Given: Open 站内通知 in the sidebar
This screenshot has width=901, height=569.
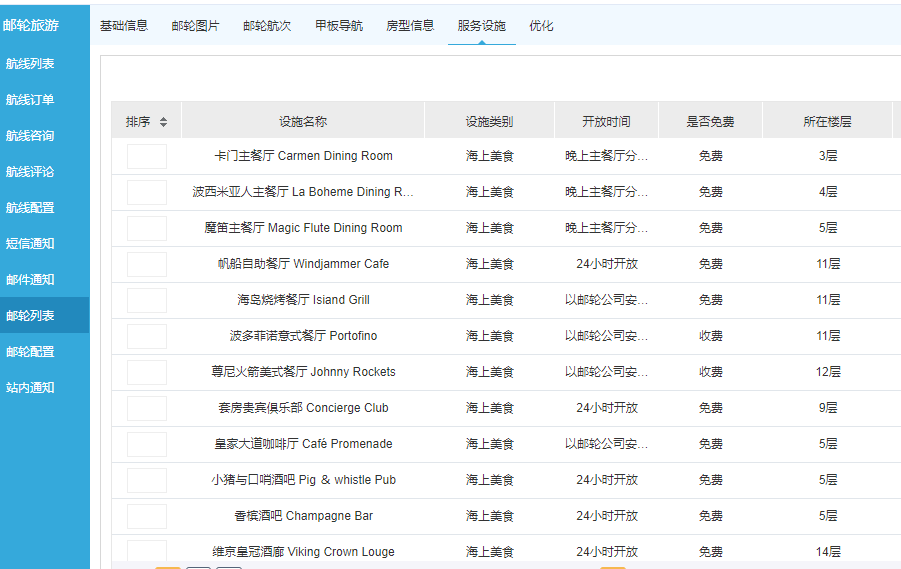Looking at the screenshot, I should click(x=31, y=388).
